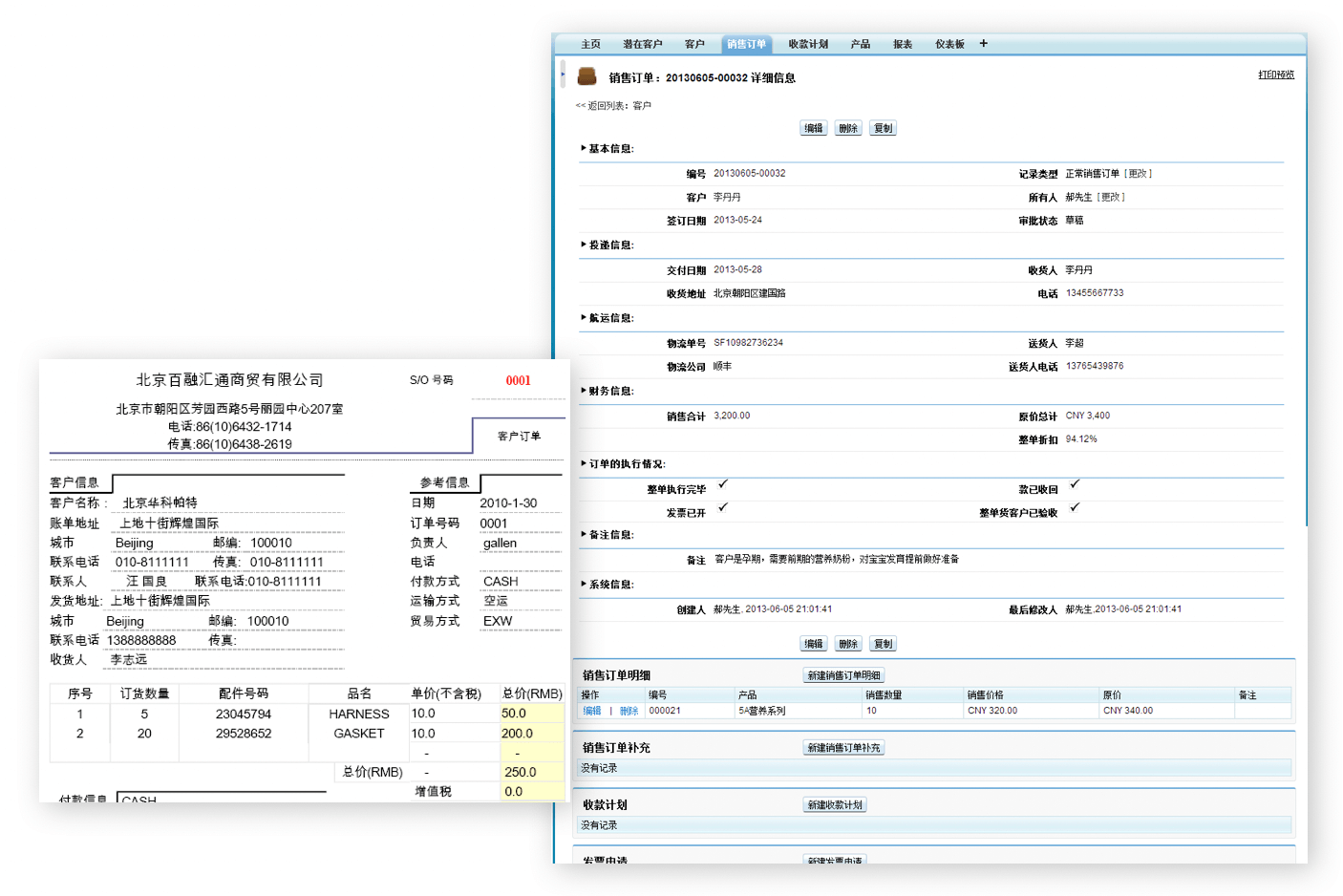The width and height of the screenshot is (1343, 896).
Task: Click the 编辑 button below 系统信息
Action: pos(814,644)
